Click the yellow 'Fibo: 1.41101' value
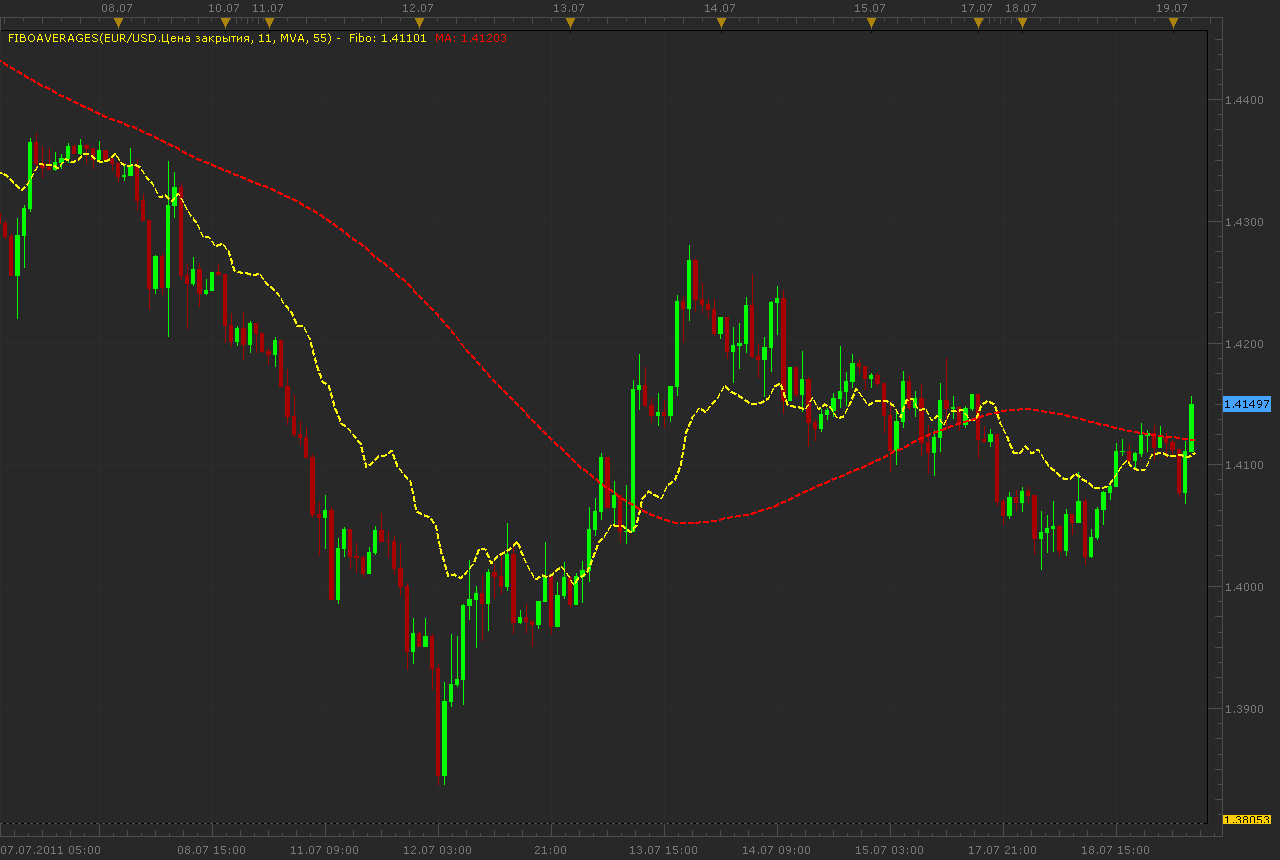The width and height of the screenshot is (1280, 860). click(x=387, y=38)
